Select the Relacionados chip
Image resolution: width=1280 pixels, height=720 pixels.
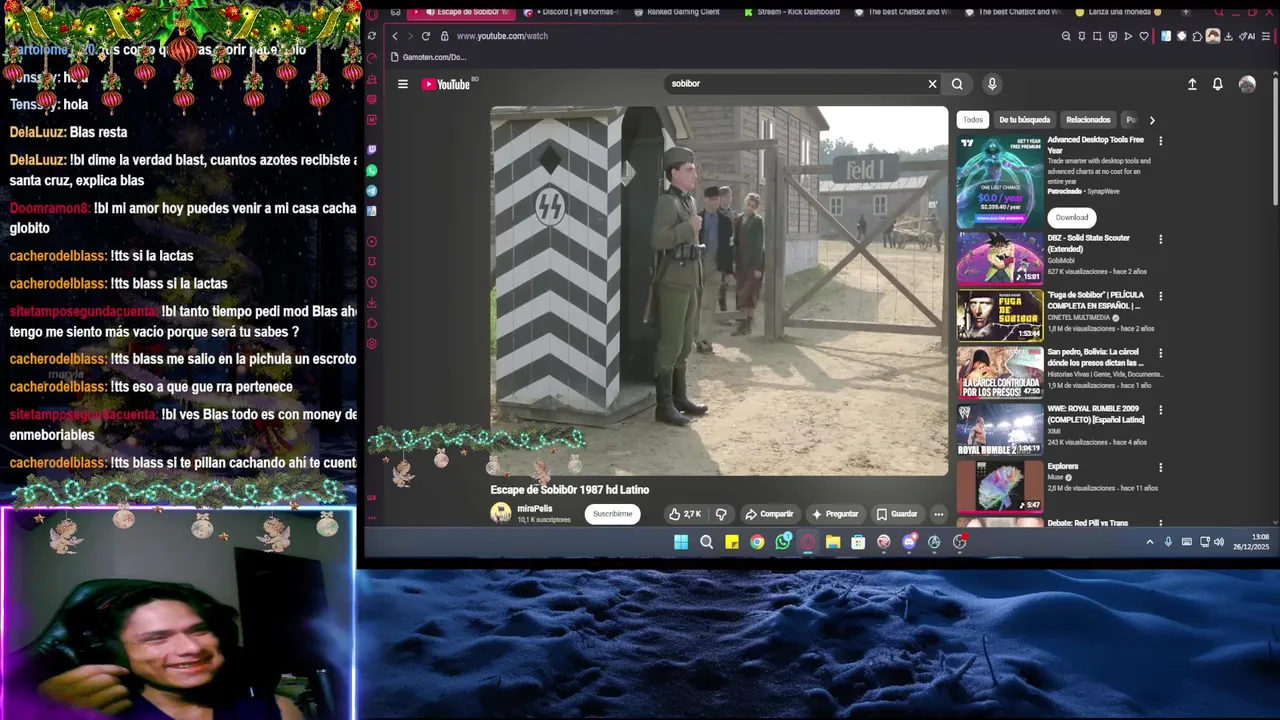[1088, 120]
